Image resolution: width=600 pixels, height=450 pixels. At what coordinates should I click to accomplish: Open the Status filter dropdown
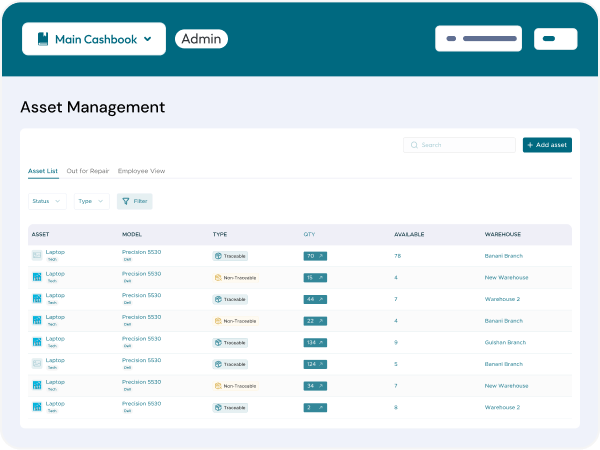pyautogui.click(x=47, y=201)
